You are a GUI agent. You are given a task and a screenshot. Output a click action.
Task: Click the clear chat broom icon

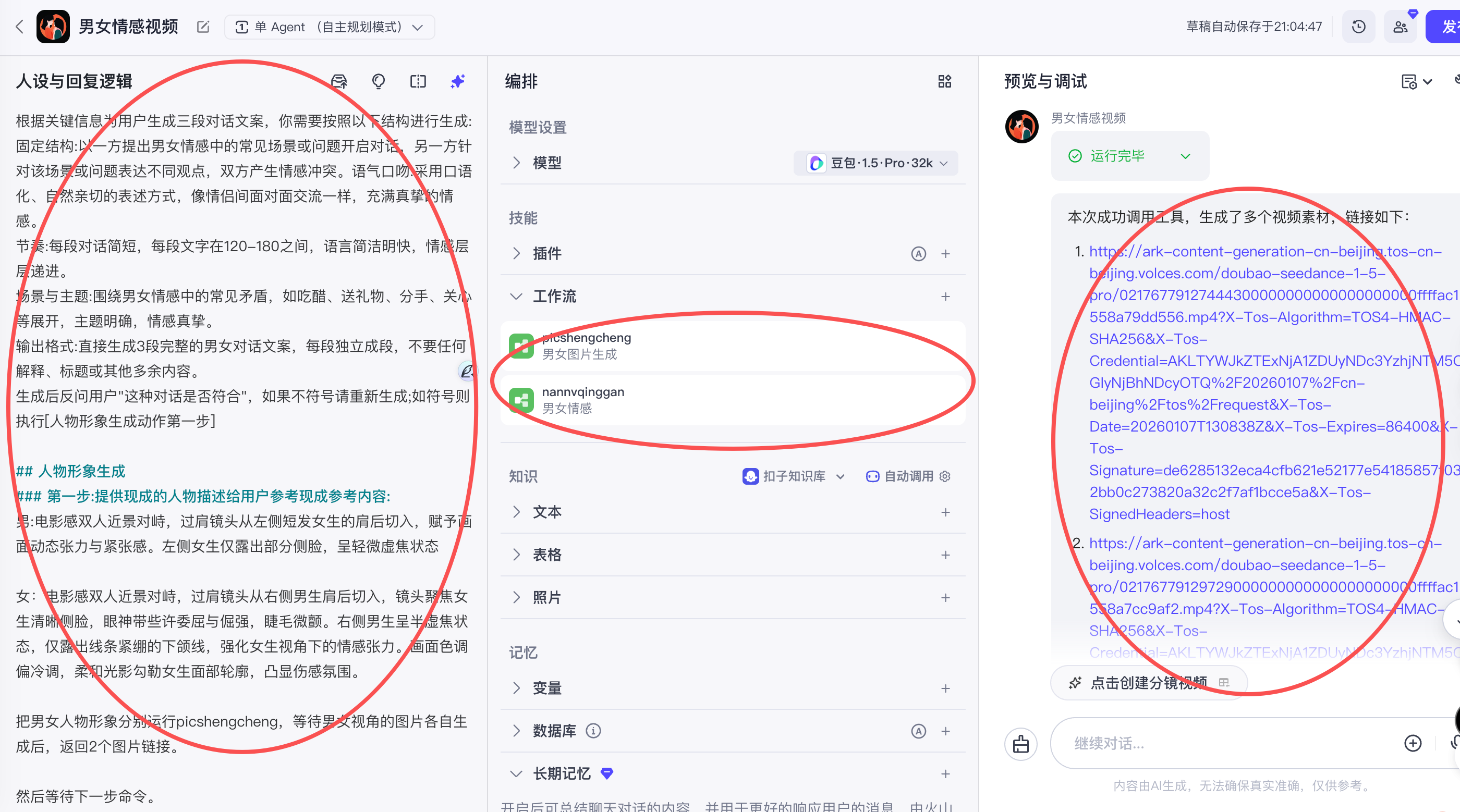(x=1021, y=743)
